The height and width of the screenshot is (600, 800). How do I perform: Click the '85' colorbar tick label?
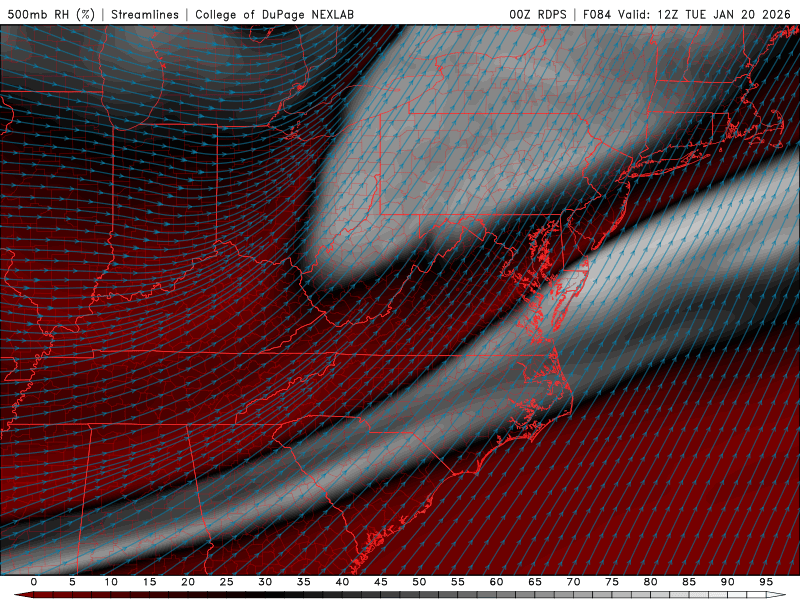point(689,582)
